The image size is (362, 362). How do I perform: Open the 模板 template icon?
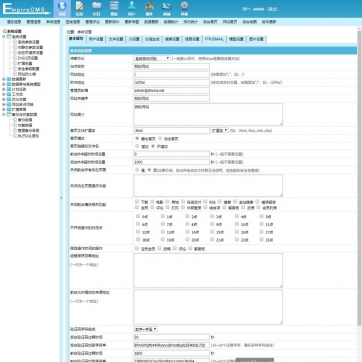coord(114,8)
